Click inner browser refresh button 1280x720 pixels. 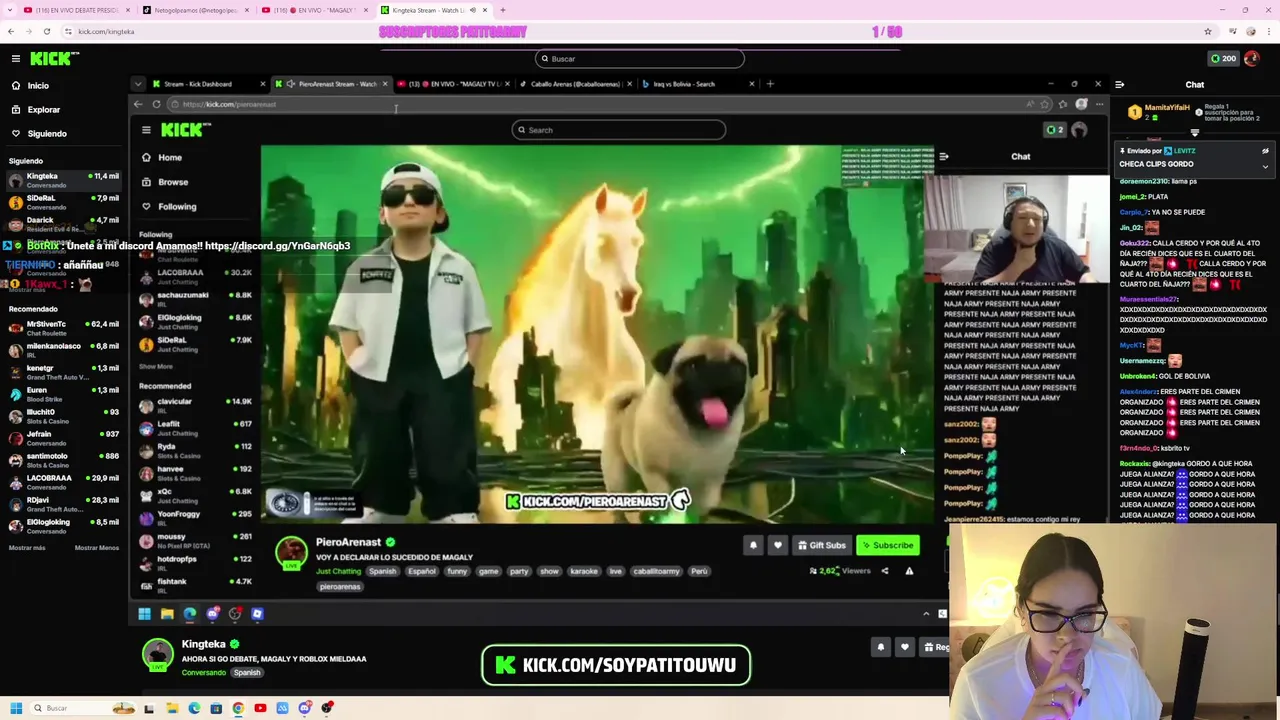[x=156, y=104]
